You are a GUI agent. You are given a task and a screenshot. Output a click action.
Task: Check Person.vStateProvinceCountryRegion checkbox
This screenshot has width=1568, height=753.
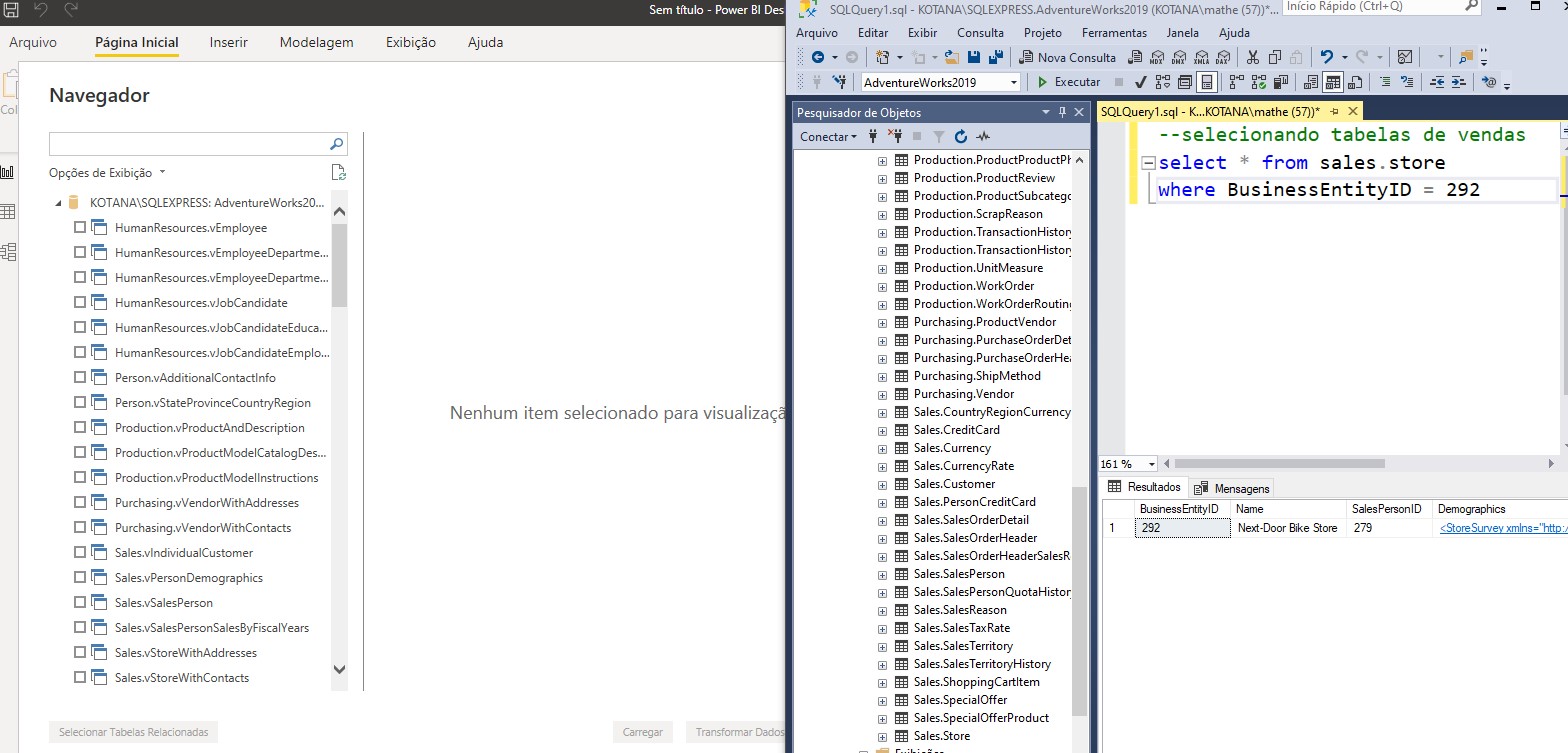tap(80, 402)
